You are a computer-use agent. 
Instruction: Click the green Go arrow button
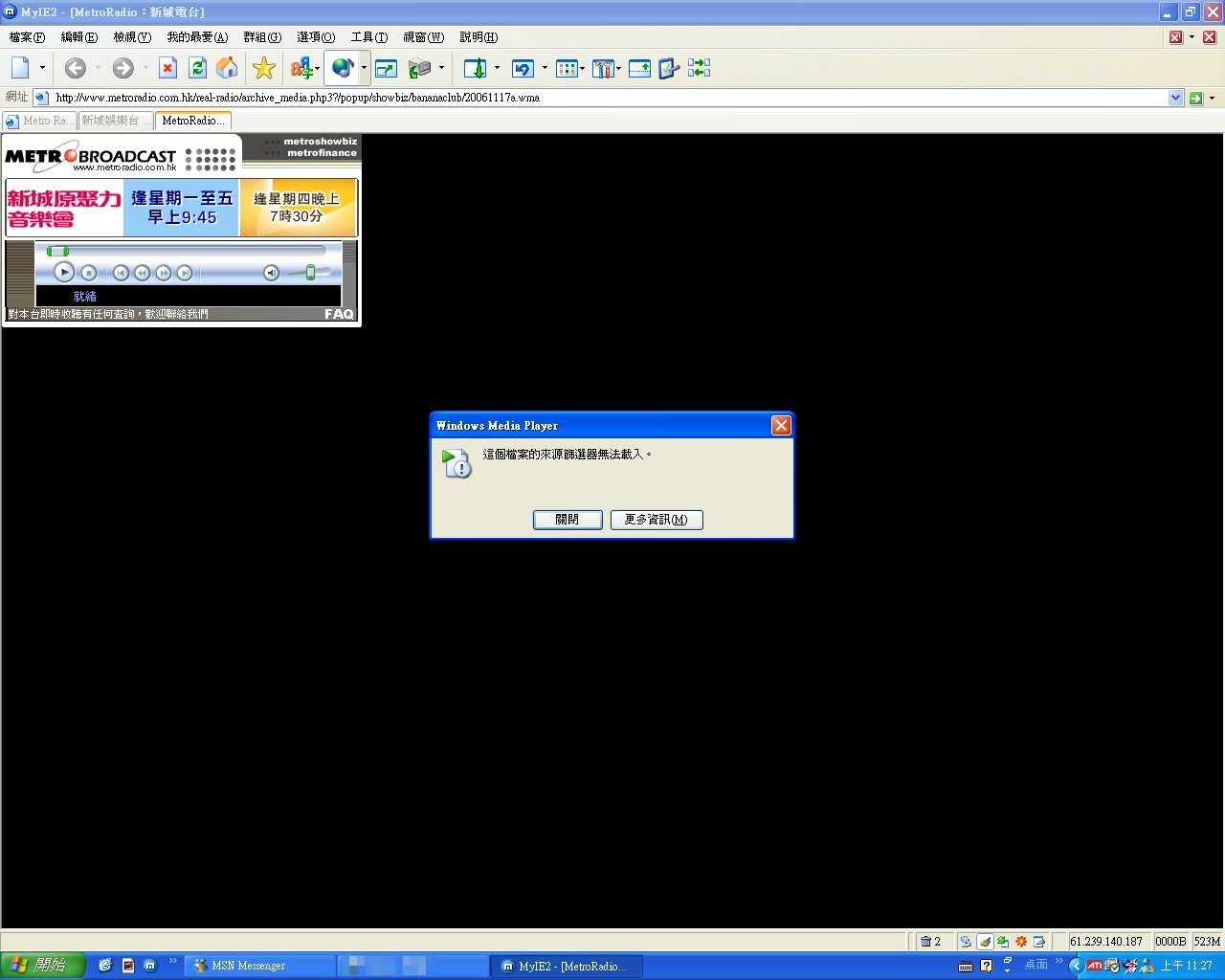(x=1195, y=98)
